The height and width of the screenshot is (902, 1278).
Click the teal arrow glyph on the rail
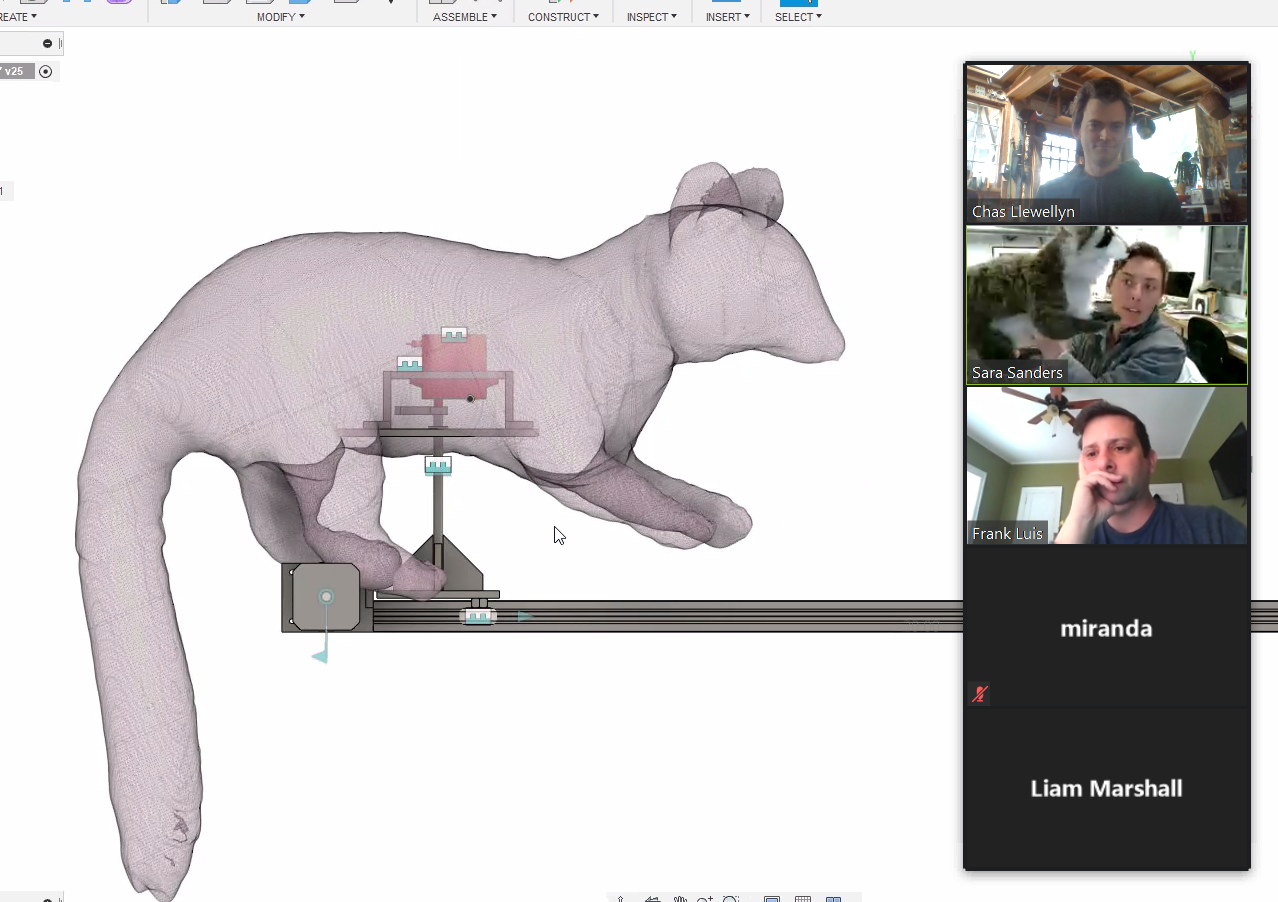(x=524, y=616)
